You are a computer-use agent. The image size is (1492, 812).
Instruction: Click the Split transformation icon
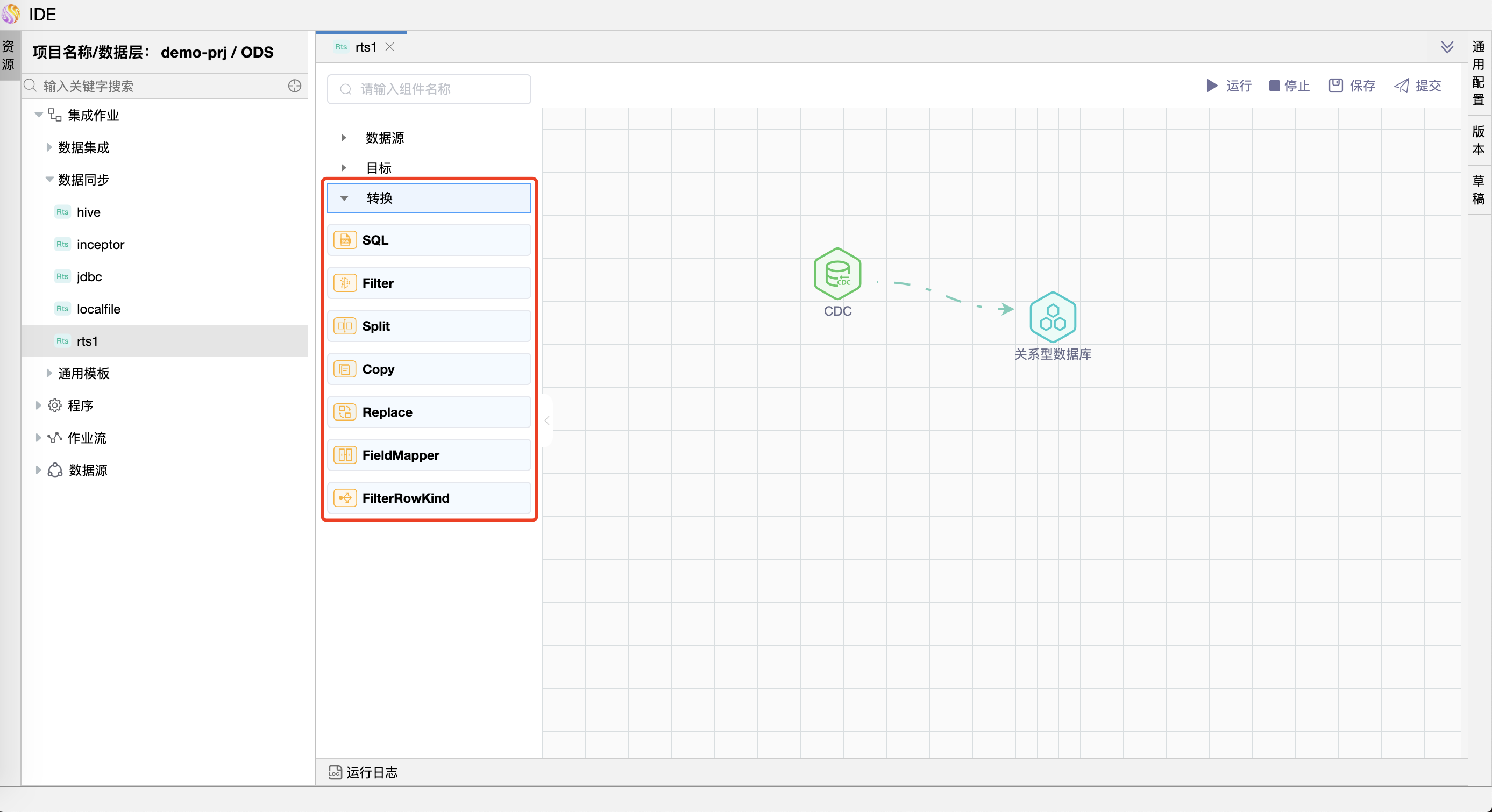[345, 326]
